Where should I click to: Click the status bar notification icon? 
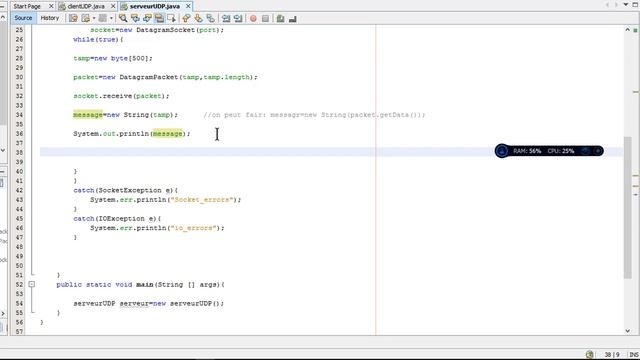click(x=590, y=354)
